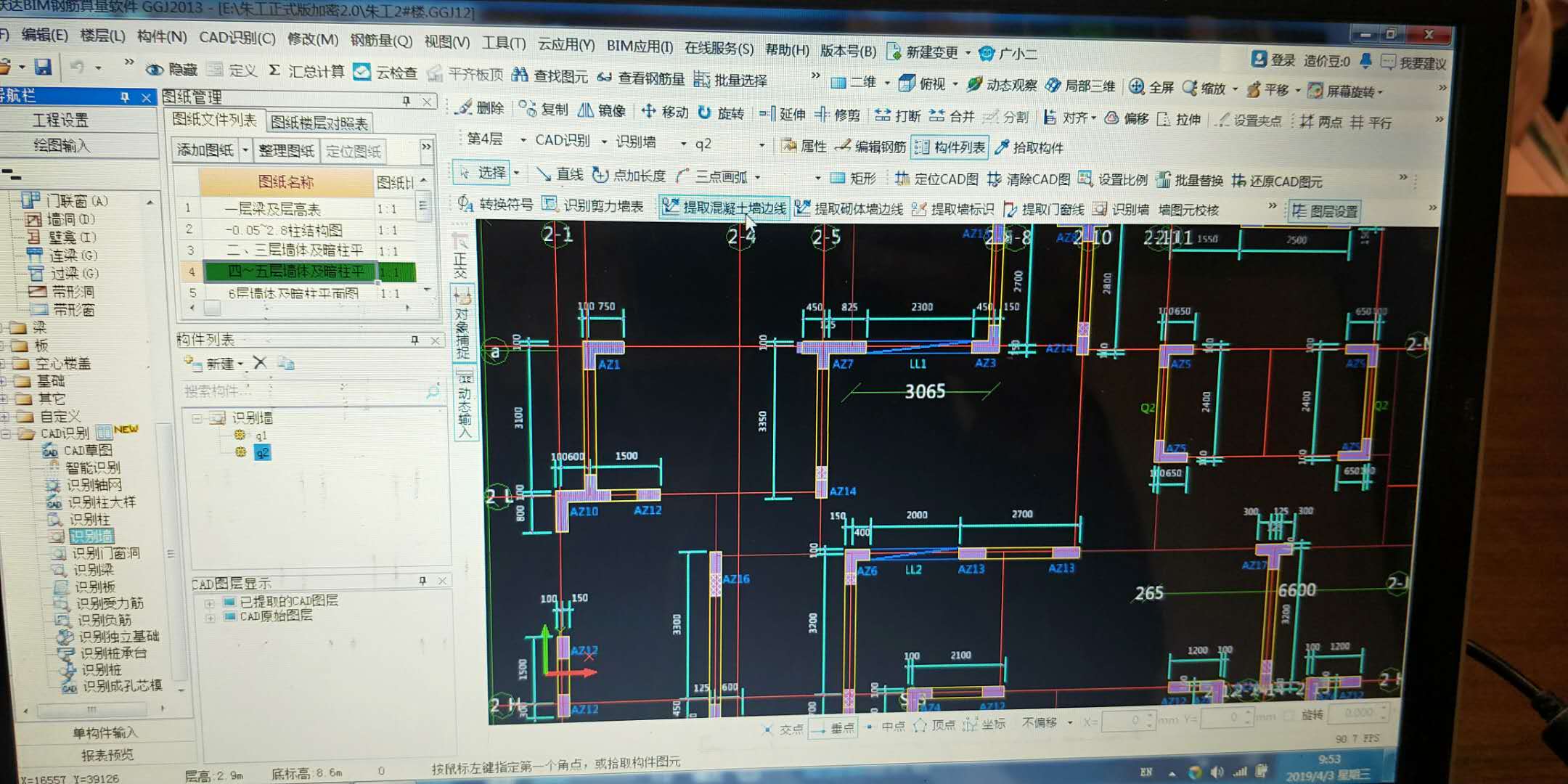Switch to 局部三维 (partial 3D)
Image resolution: width=1568 pixels, height=784 pixels.
coord(1080,86)
